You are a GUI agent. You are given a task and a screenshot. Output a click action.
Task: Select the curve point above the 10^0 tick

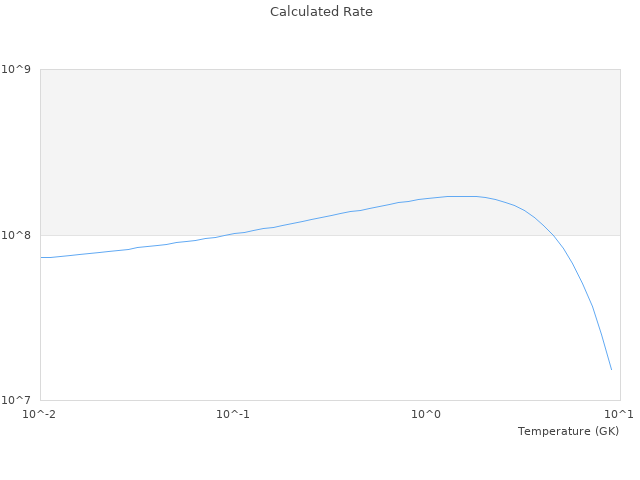[x=427, y=198]
